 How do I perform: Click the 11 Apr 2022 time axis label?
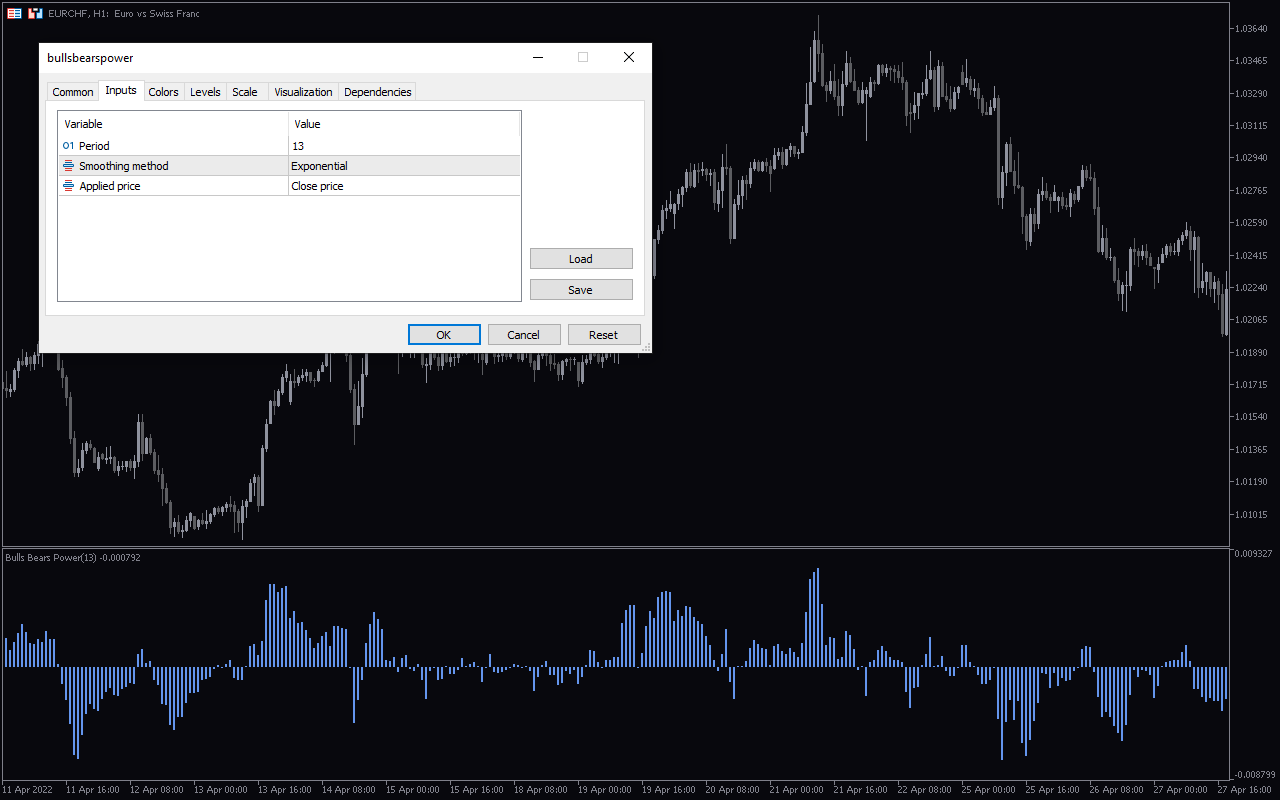[x=27, y=790]
